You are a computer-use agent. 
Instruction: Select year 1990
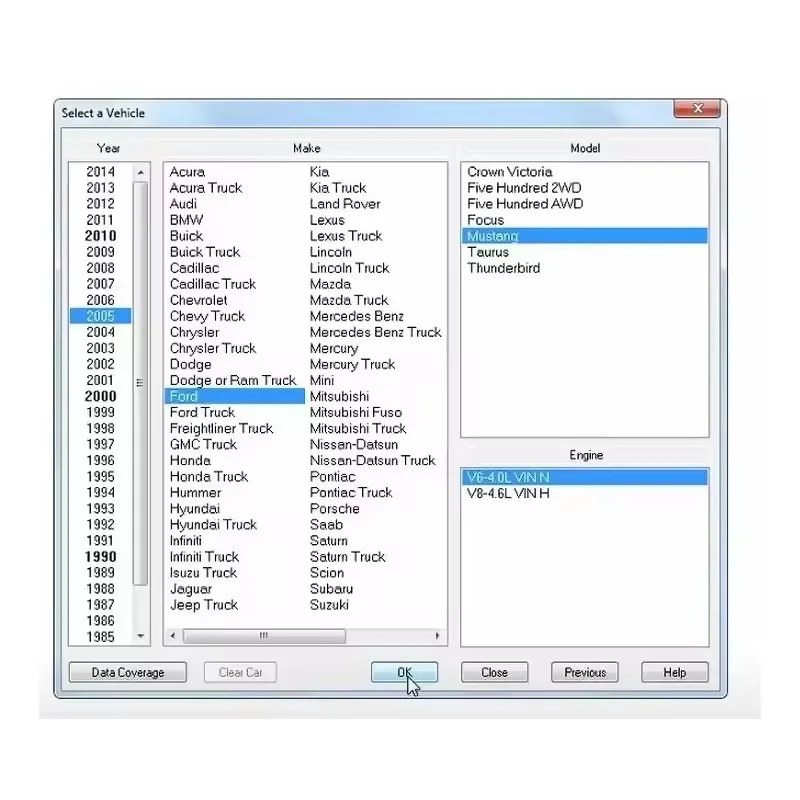pyautogui.click(x=101, y=556)
